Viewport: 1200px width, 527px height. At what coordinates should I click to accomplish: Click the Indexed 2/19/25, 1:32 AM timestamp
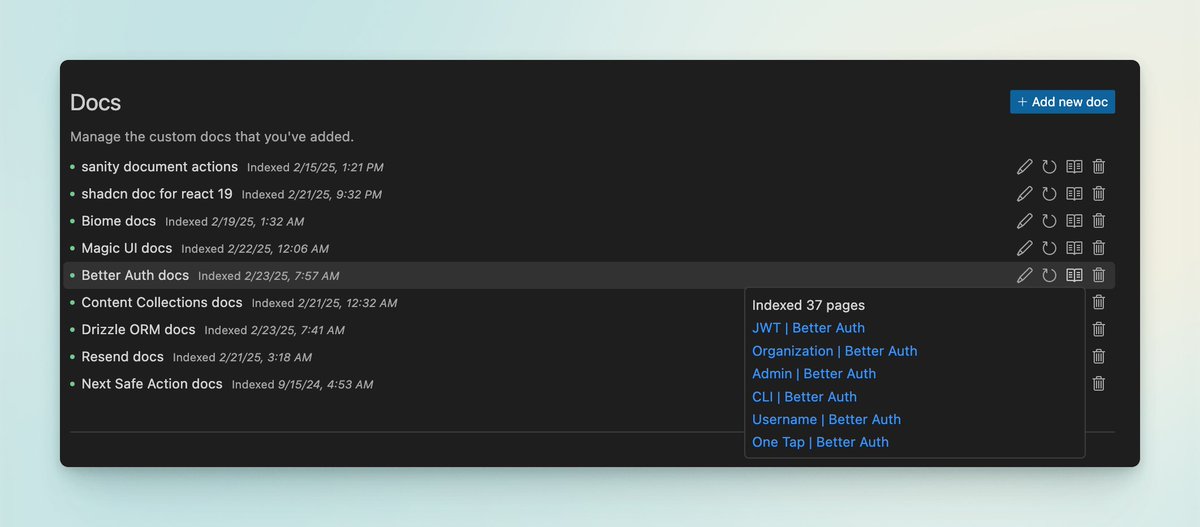tap(234, 222)
